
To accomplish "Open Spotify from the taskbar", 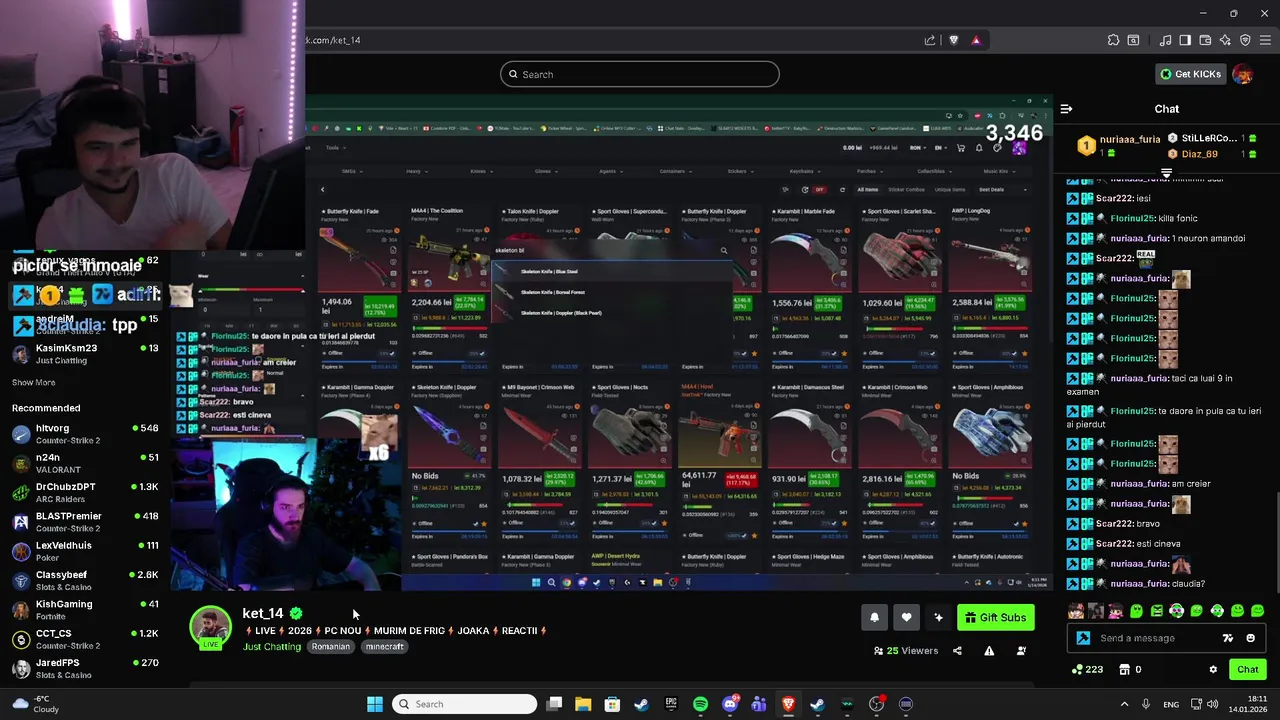I will coord(700,704).
